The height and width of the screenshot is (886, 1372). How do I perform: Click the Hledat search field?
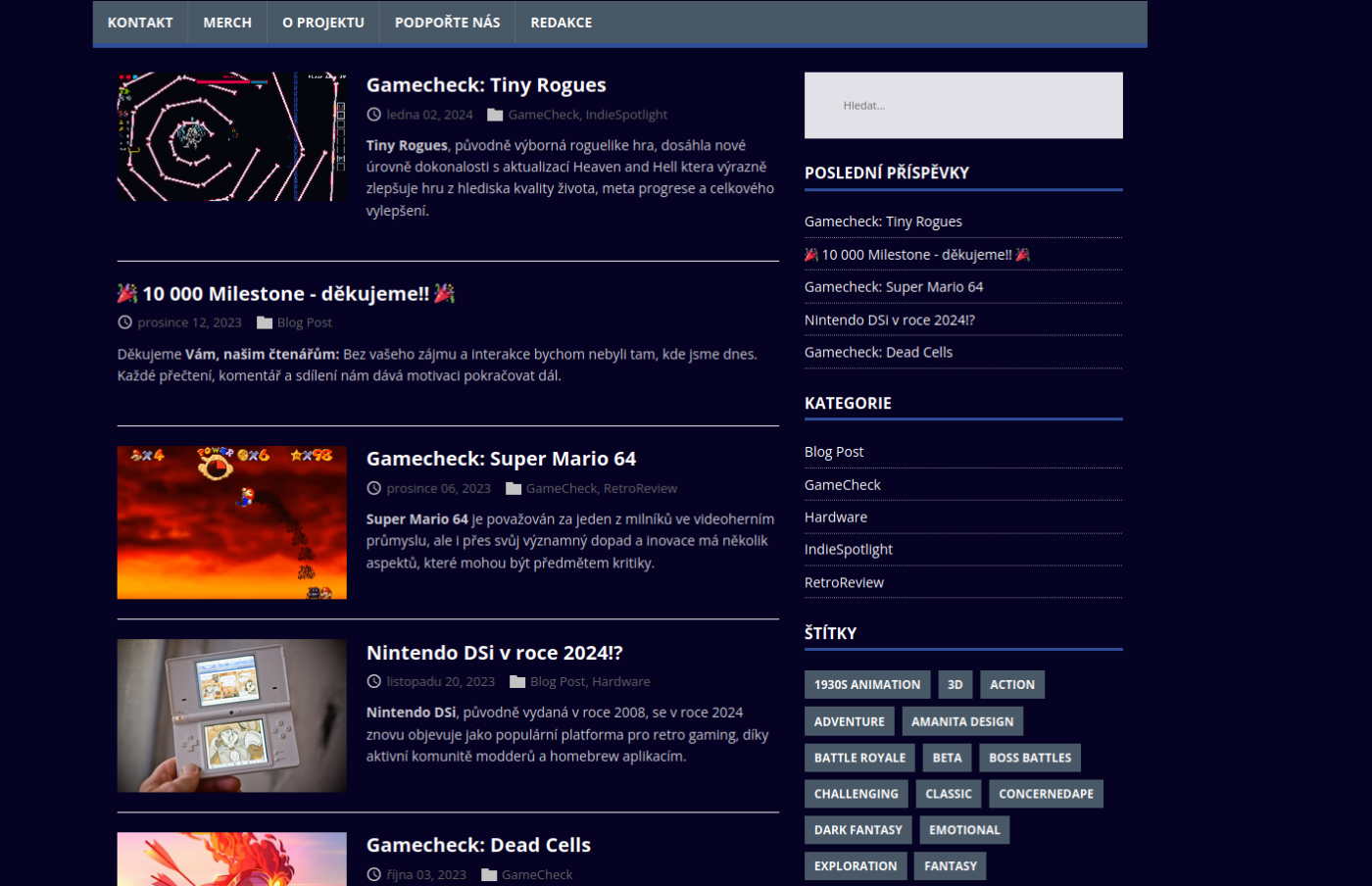[x=963, y=105]
